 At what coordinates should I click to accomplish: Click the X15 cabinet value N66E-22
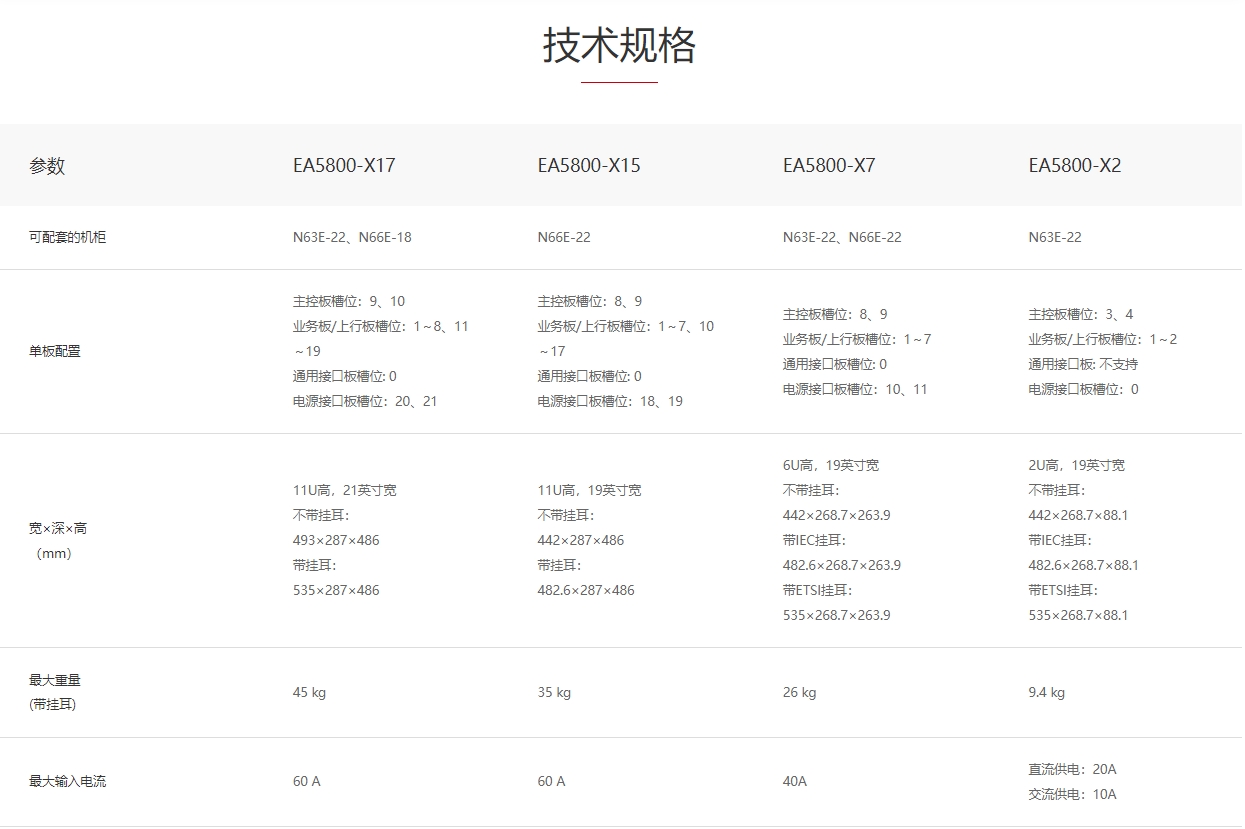pos(564,238)
